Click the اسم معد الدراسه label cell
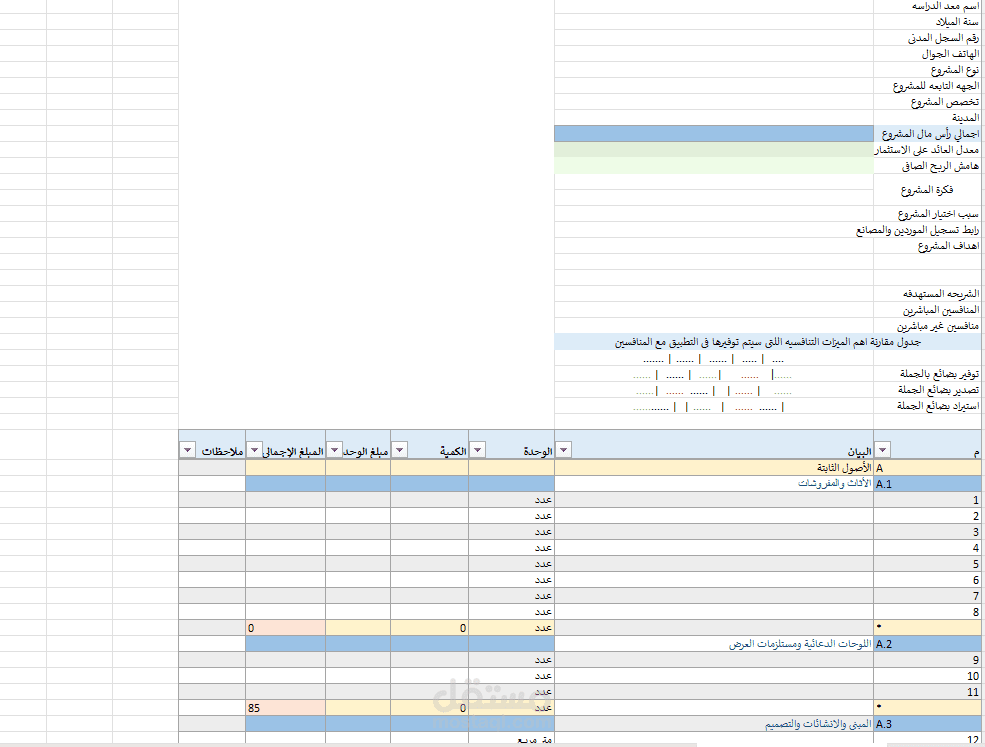The height and width of the screenshot is (747, 985). [x=927, y=6]
